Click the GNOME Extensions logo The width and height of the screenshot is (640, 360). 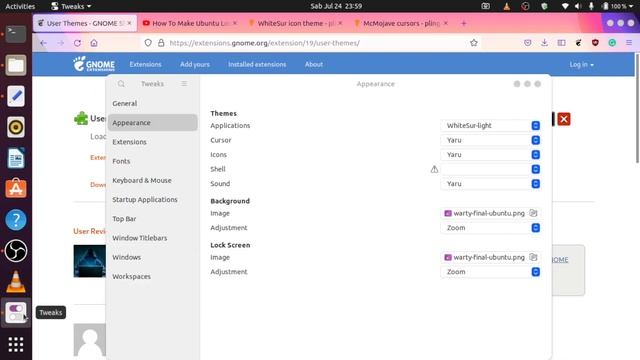point(94,64)
